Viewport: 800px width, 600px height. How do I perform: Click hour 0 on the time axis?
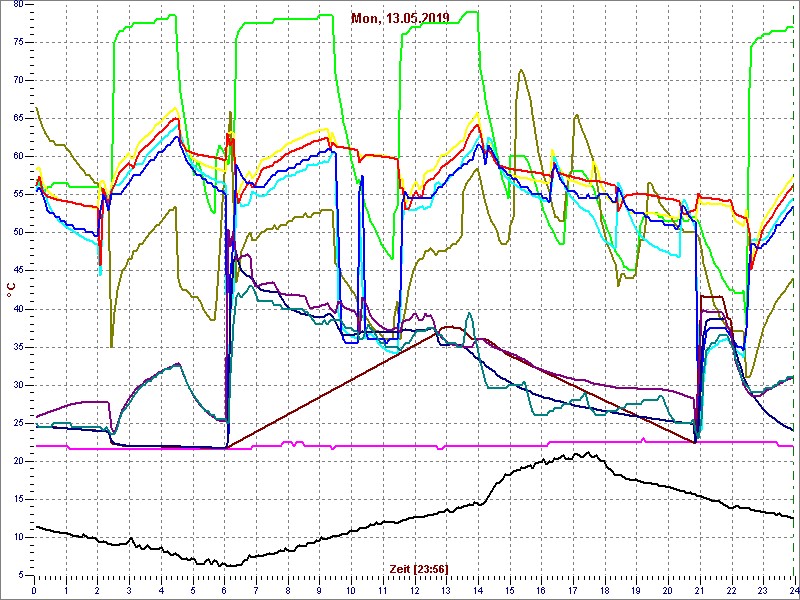34,590
